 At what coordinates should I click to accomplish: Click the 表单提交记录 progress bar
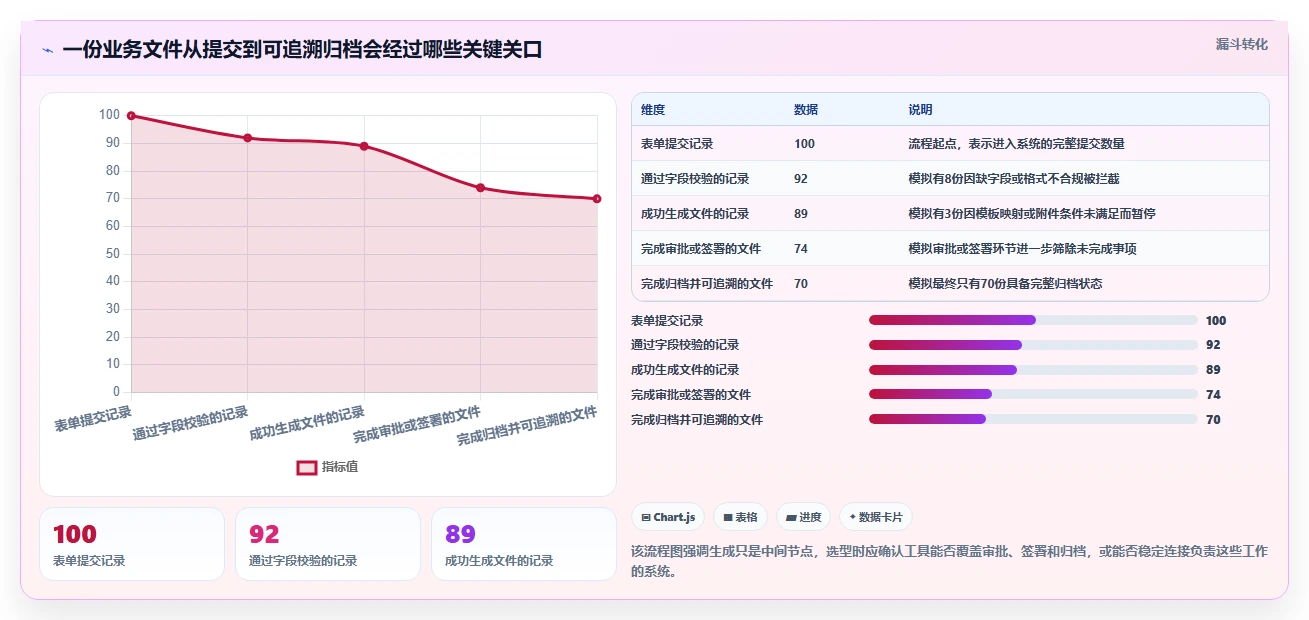tap(1033, 320)
